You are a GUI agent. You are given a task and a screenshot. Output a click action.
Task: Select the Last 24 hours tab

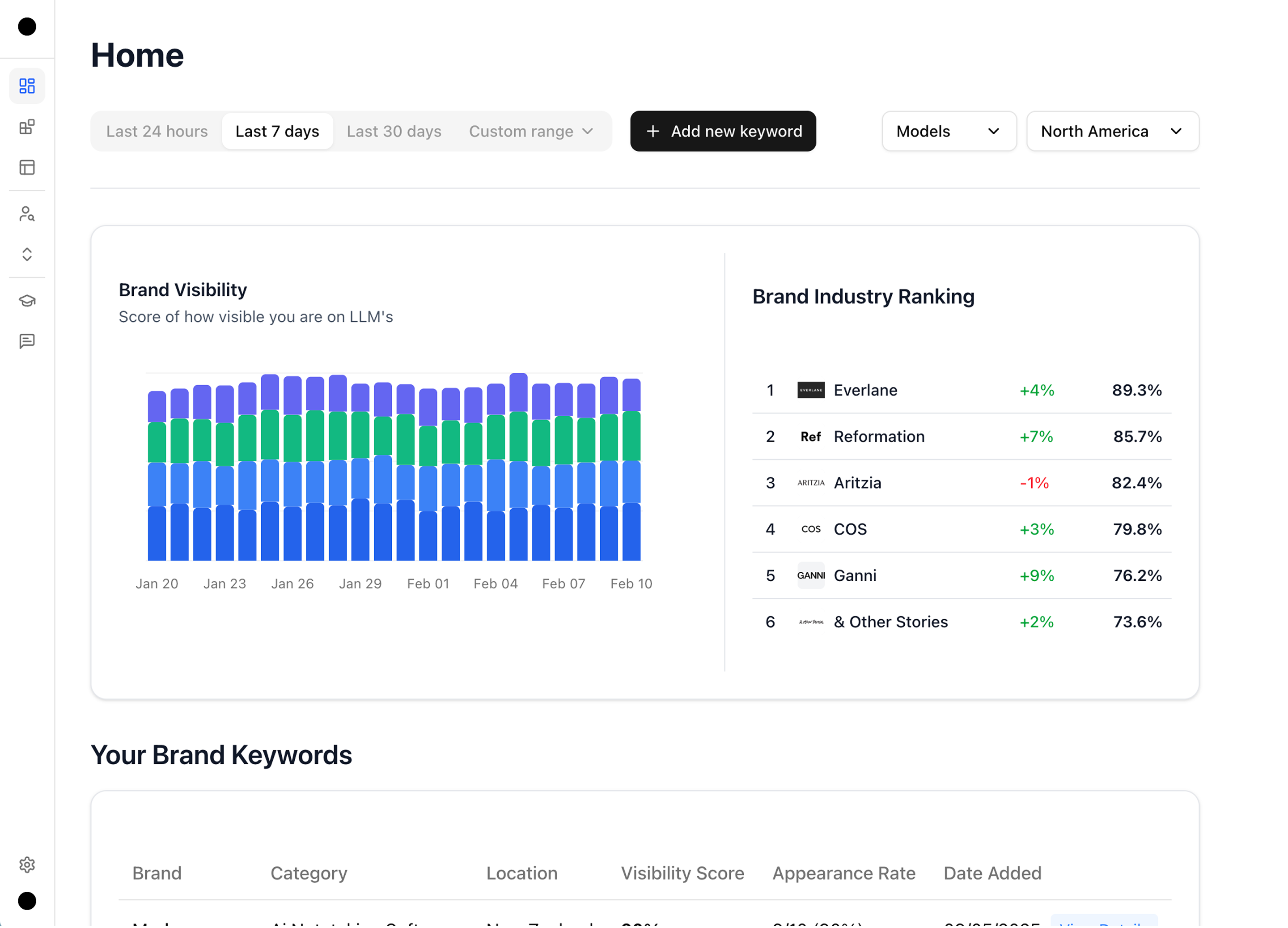pos(157,132)
